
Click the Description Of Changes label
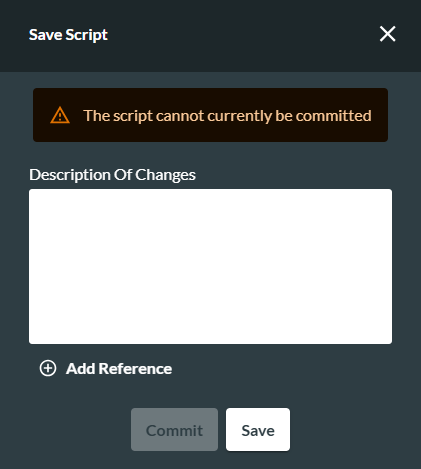[x=112, y=175]
